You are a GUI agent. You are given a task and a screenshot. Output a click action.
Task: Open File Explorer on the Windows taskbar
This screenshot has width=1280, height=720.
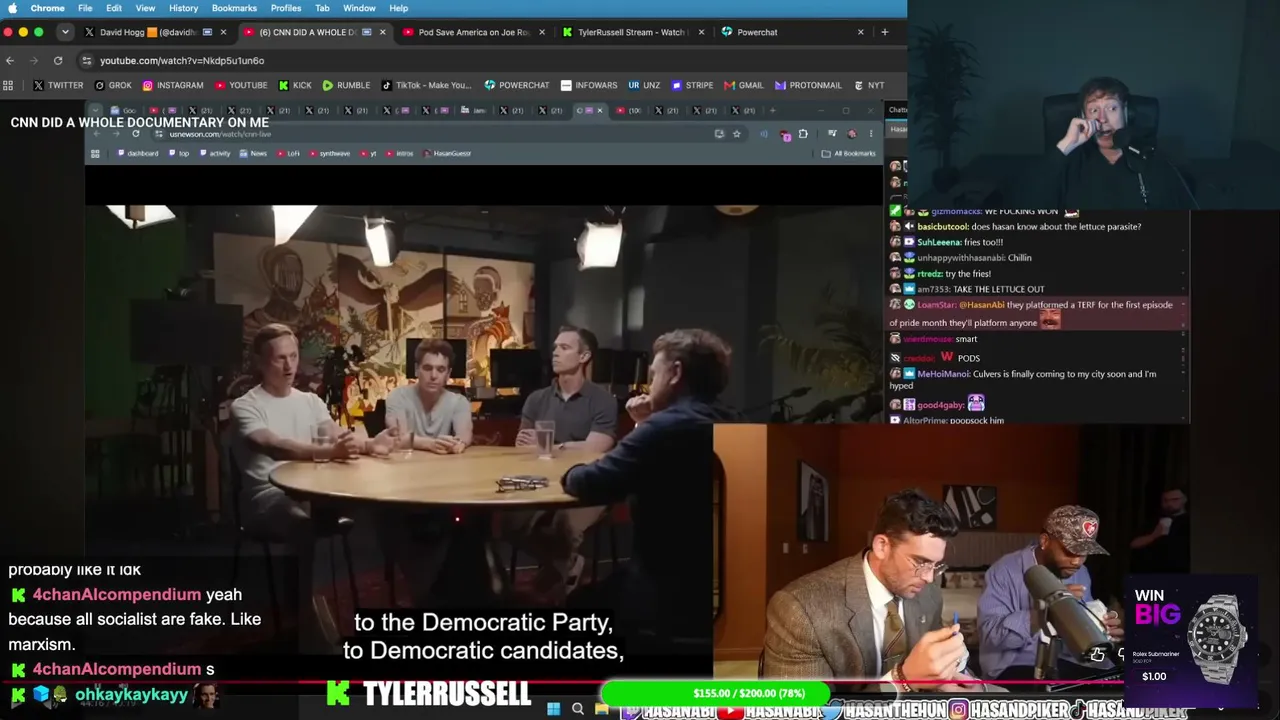[x=601, y=709]
